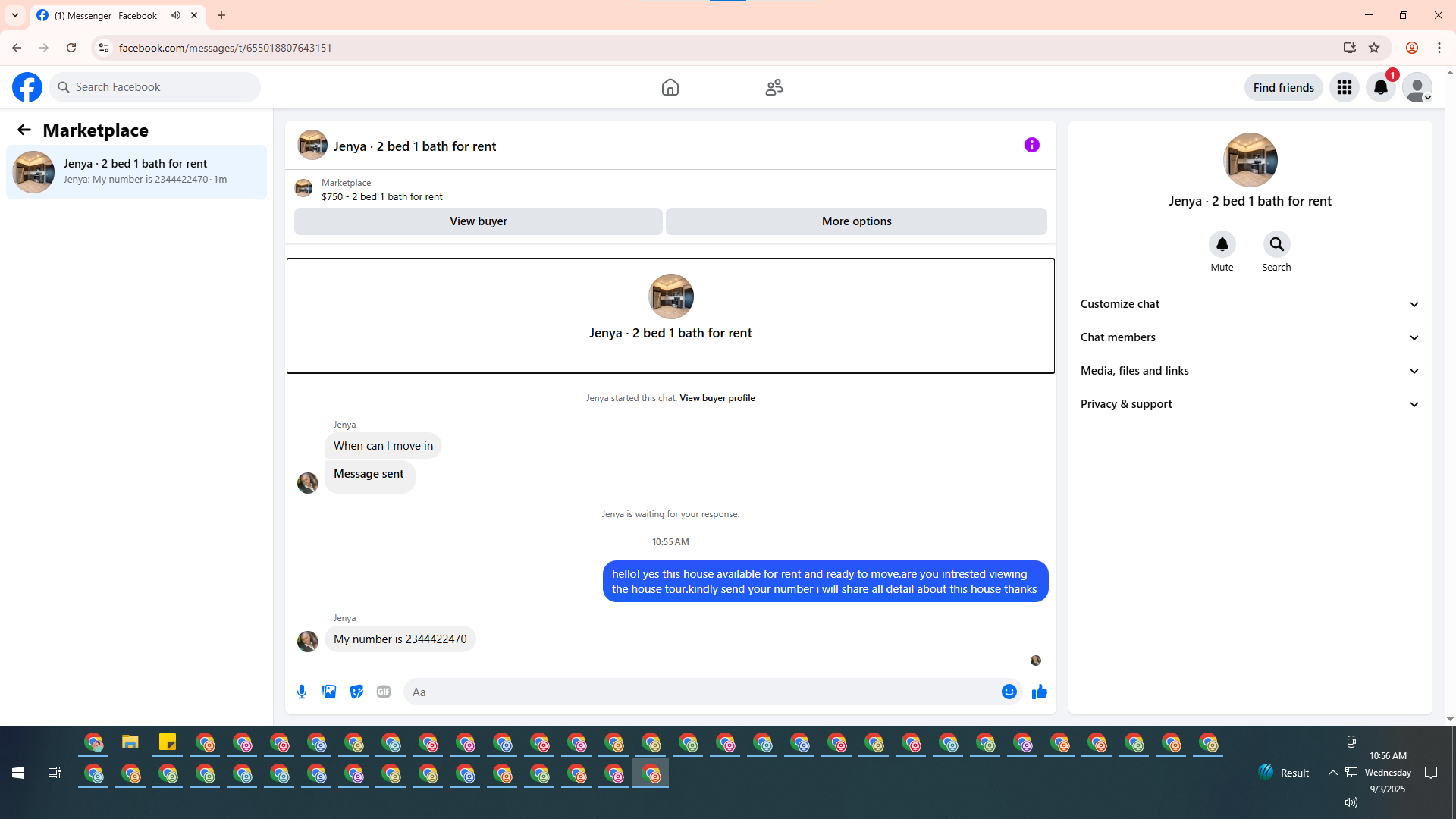Open the Facebook menu grid icon
The height and width of the screenshot is (819, 1456).
tap(1345, 87)
